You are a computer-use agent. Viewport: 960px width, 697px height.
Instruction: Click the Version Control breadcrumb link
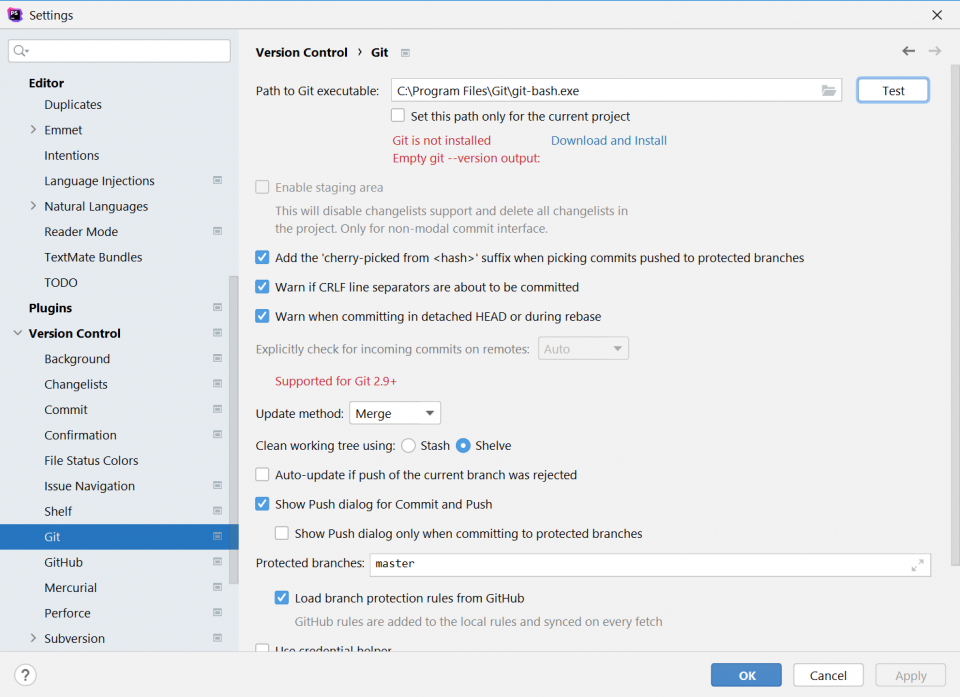301,53
